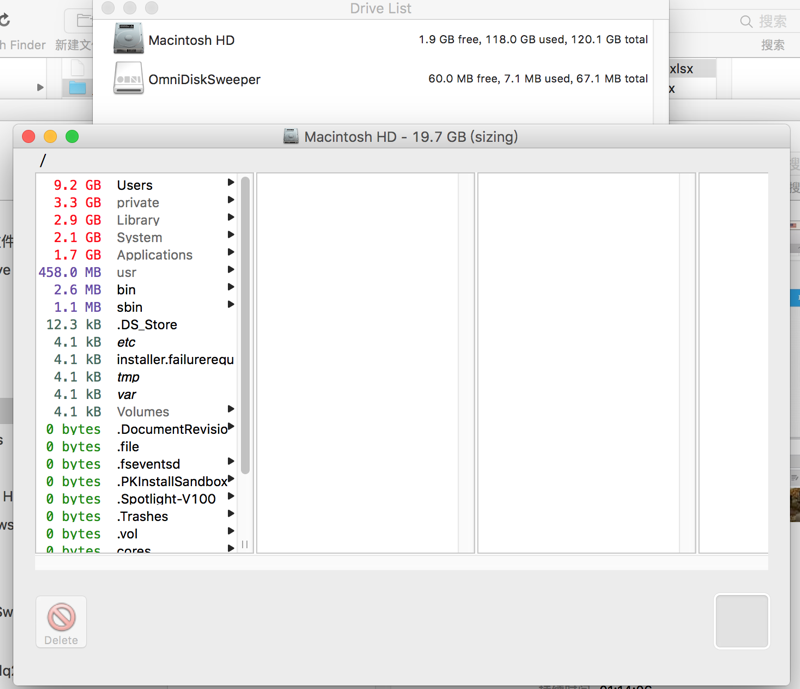Select Macintosh HD drive icon in Drive List

[x=128, y=39]
